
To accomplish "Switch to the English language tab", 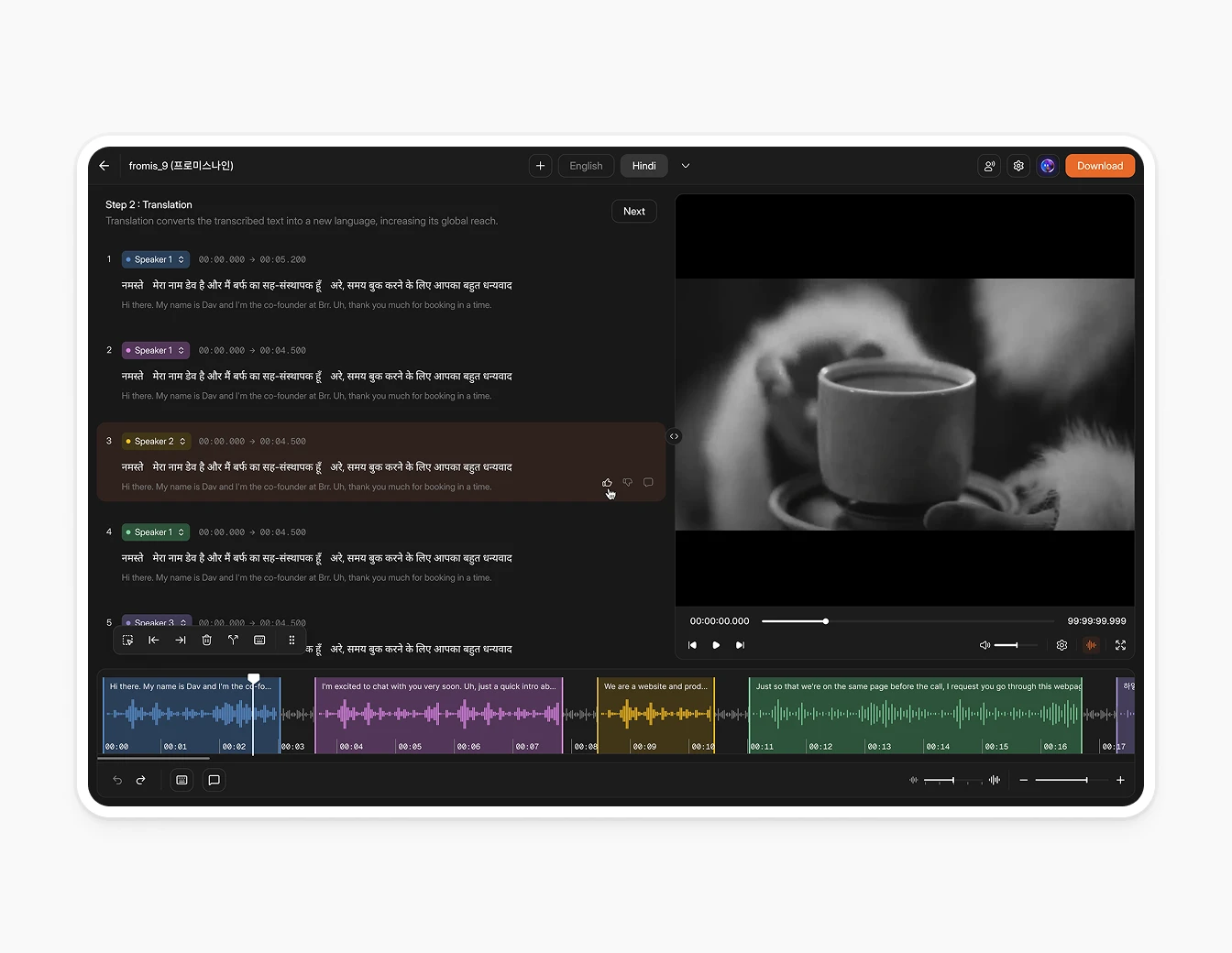I will click(586, 166).
